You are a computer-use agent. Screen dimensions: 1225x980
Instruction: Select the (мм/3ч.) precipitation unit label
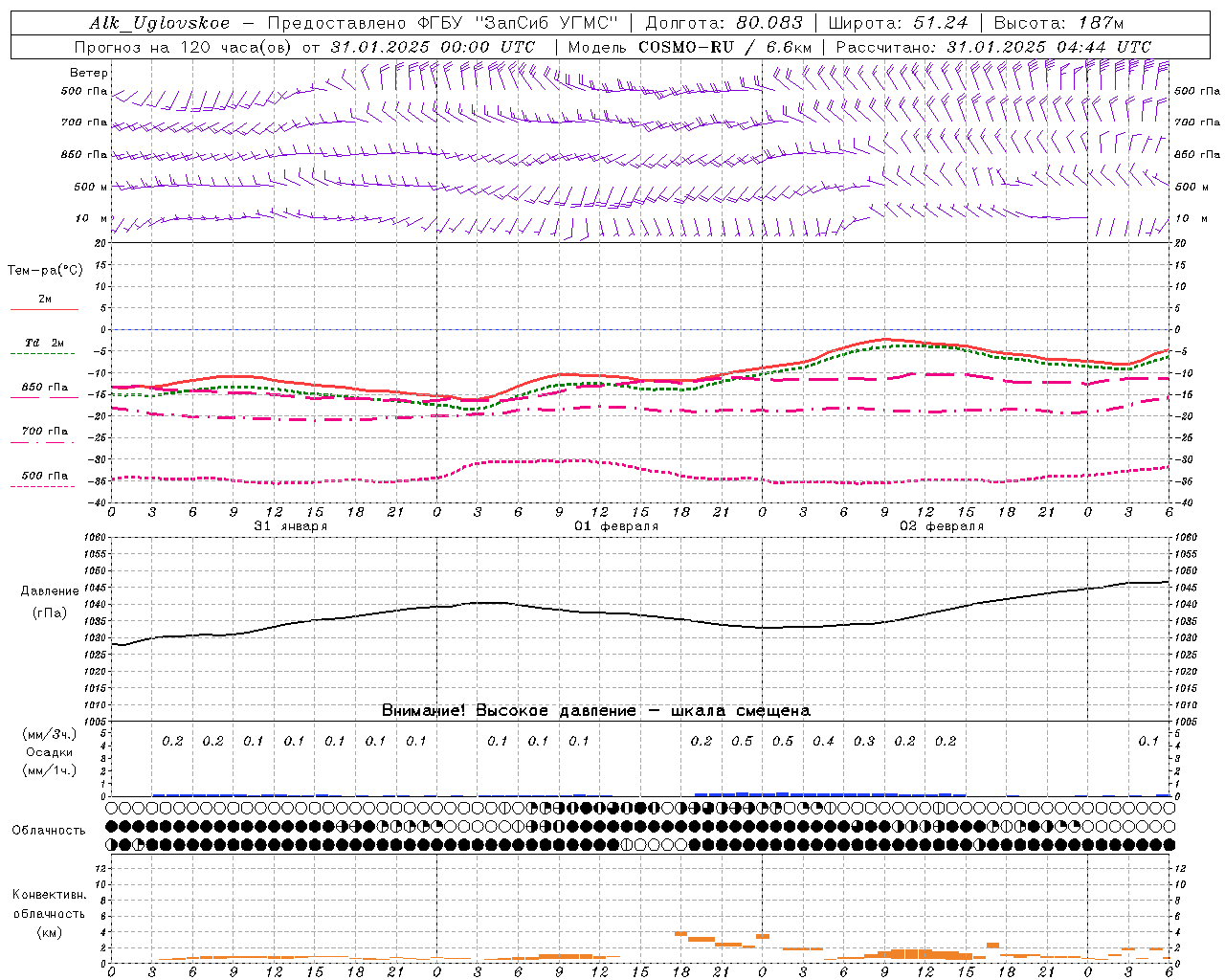tap(50, 734)
